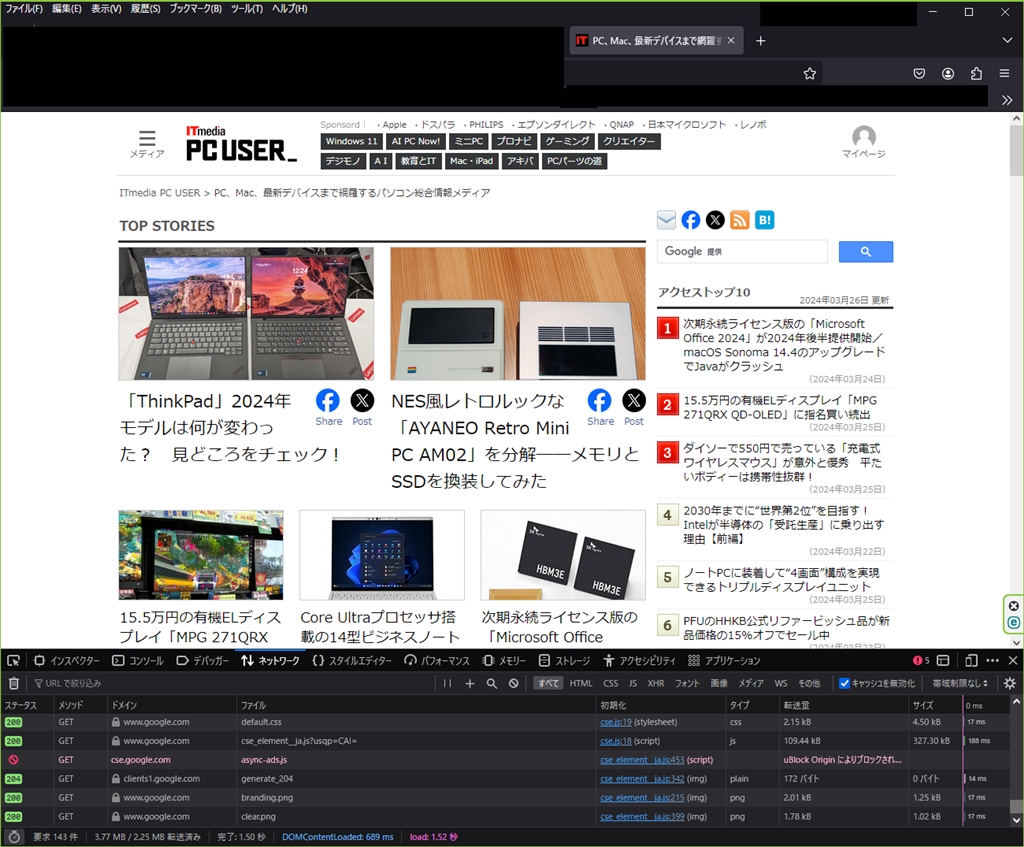1024x847 pixels.
Task: Share ThinkPad article on Facebook
Action: pos(328,408)
